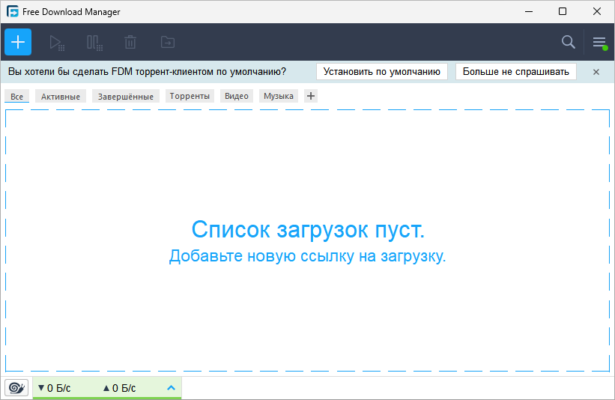Minimize the Free Download Manager window
This screenshot has height=400, width=615.
[x=529, y=11]
